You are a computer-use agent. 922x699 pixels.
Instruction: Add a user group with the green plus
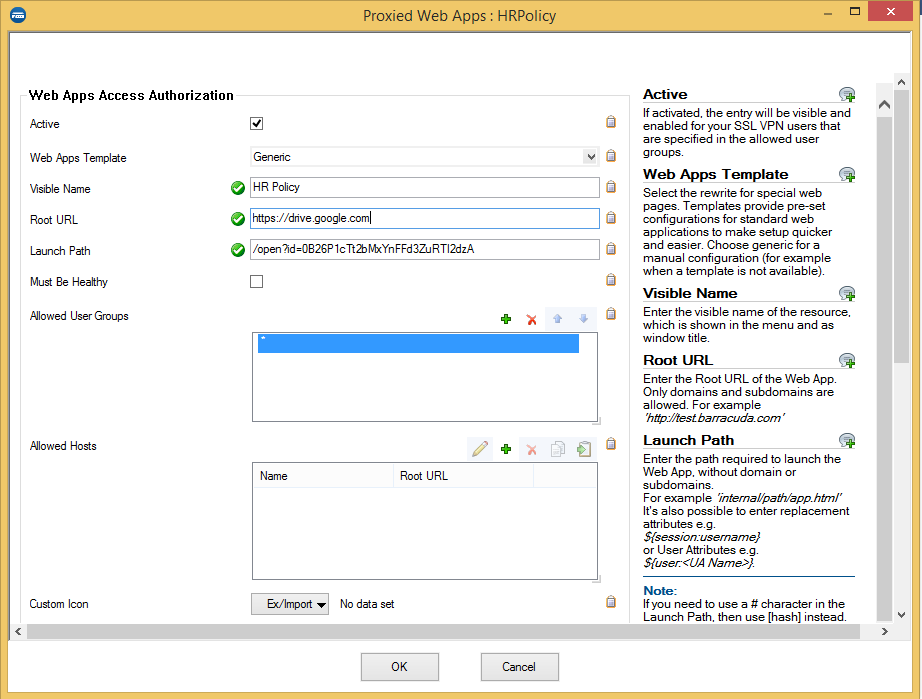coord(506,319)
